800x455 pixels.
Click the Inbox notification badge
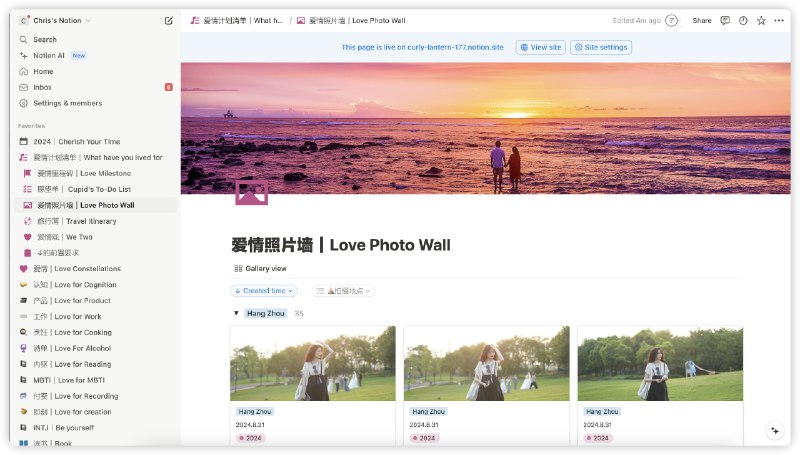[168, 87]
